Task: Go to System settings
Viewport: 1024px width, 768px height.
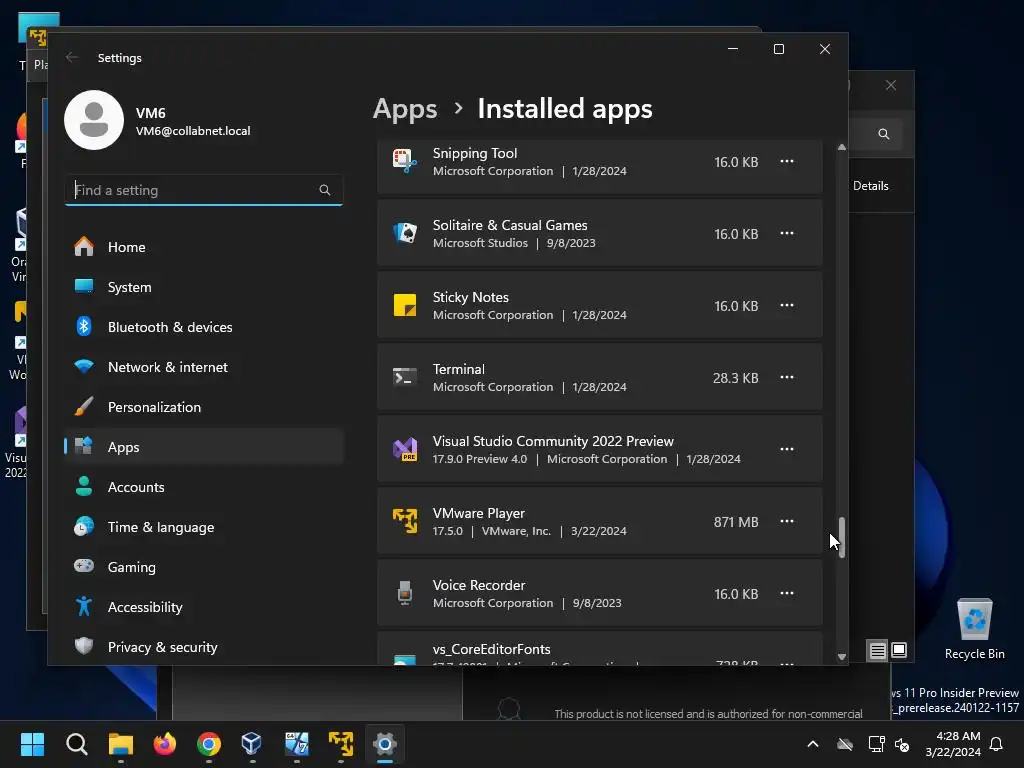Action: 204,287
